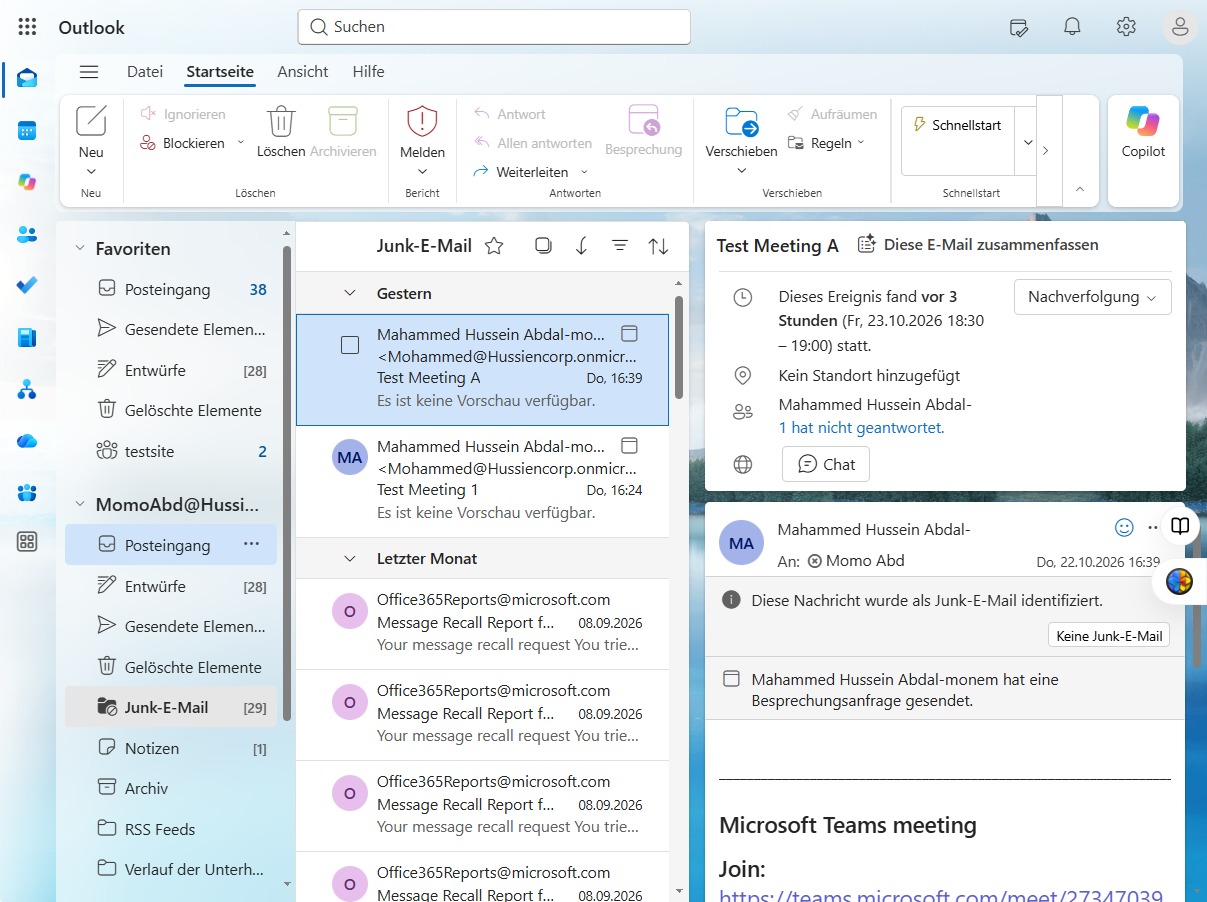Image resolution: width=1207 pixels, height=902 pixels.
Task: Click the Suchen search field
Action: point(494,27)
